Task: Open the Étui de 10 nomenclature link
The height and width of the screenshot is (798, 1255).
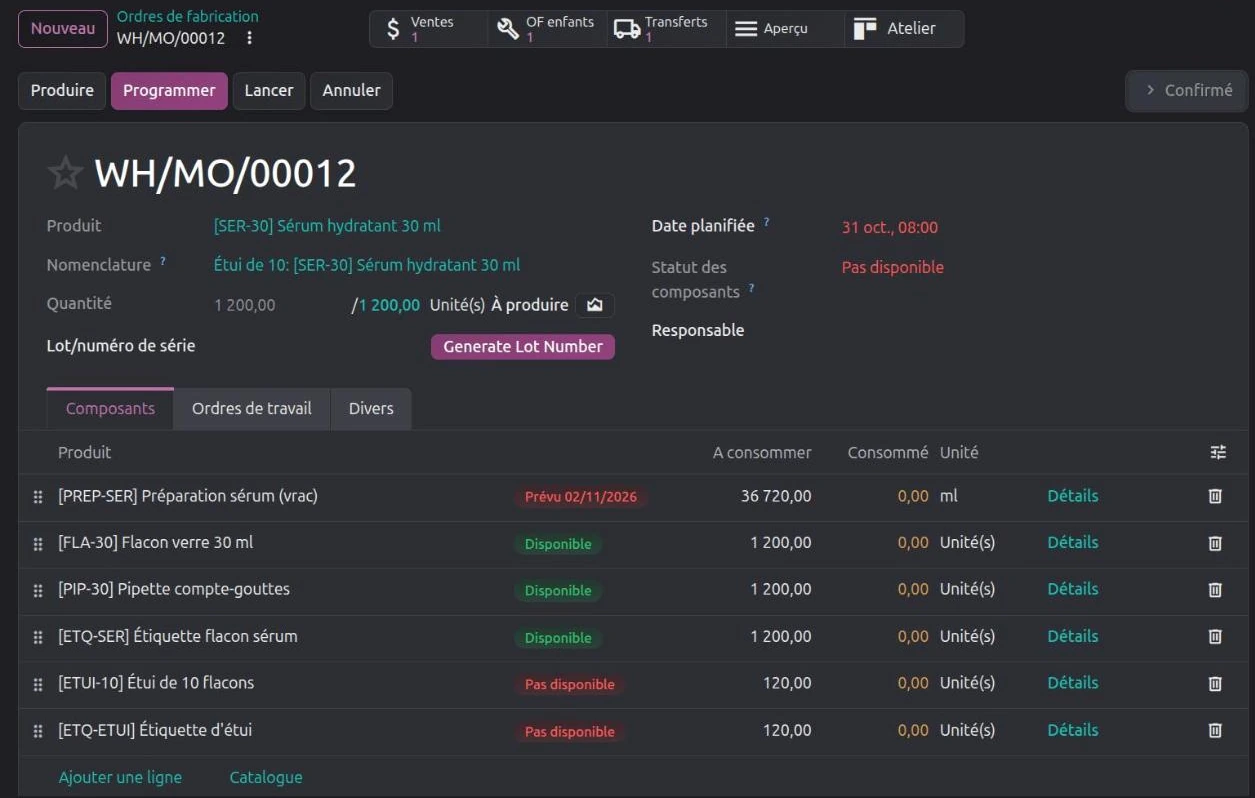Action: pos(367,265)
